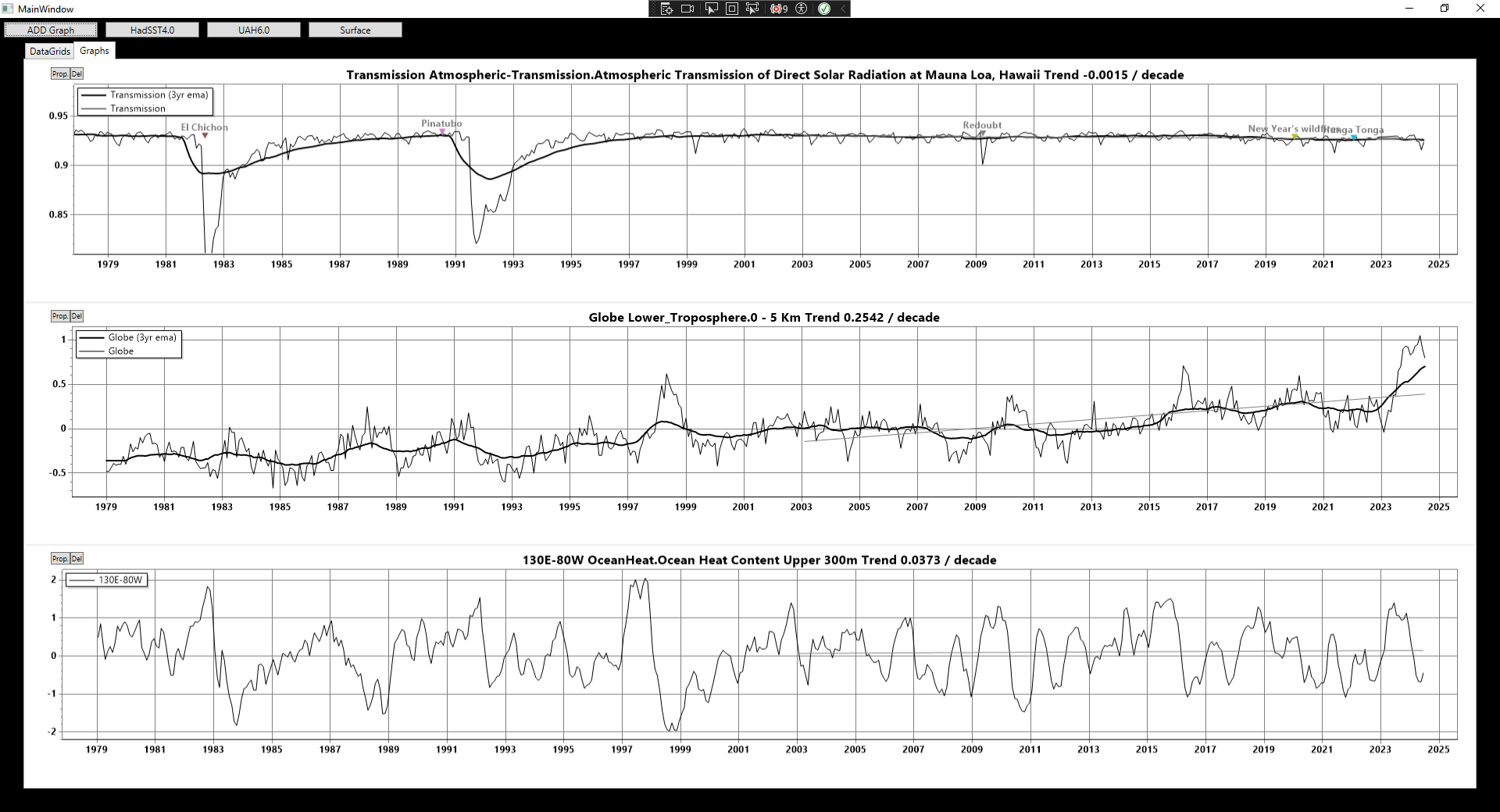Click the Surface button
The image size is (1500, 812).
[355, 30]
